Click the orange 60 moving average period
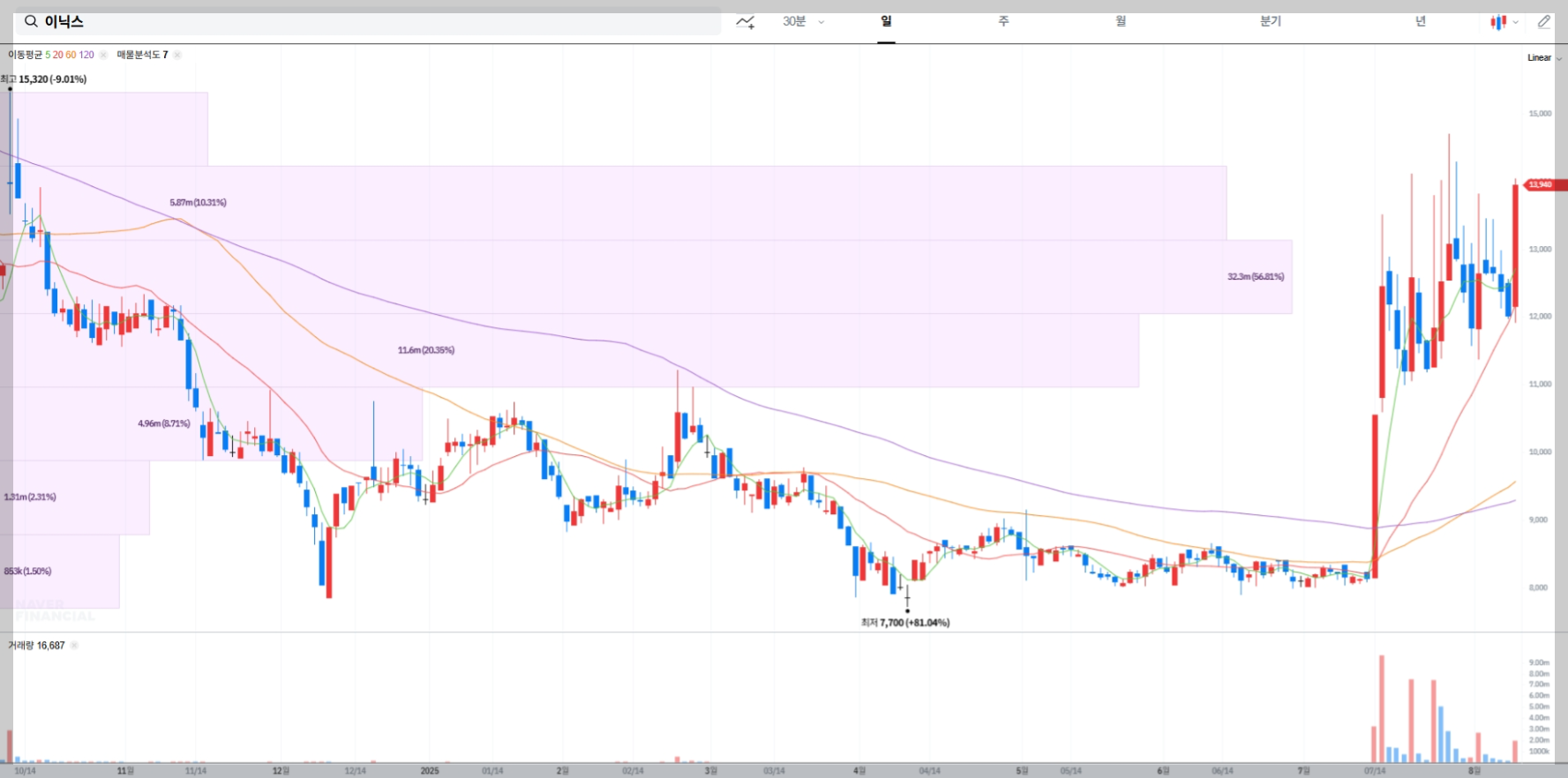Image resolution: width=1568 pixels, height=778 pixels. [71, 55]
